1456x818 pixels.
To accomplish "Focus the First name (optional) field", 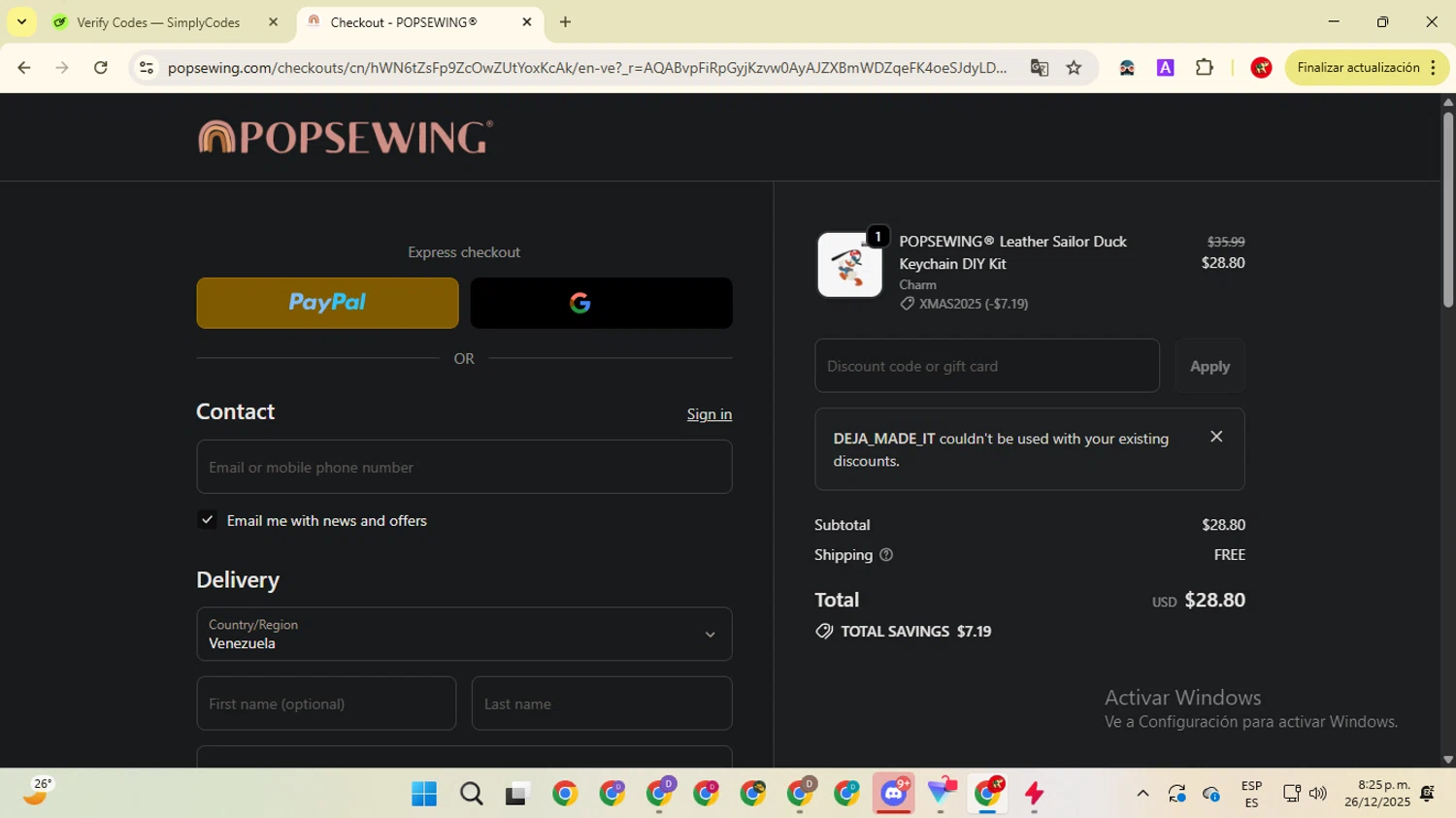I will click(326, 703).
